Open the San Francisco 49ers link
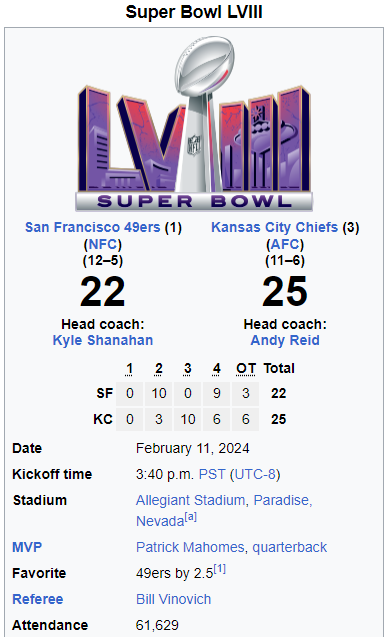Image resolution: width=390 pixels, height=637 pixels. coord(93,227)
